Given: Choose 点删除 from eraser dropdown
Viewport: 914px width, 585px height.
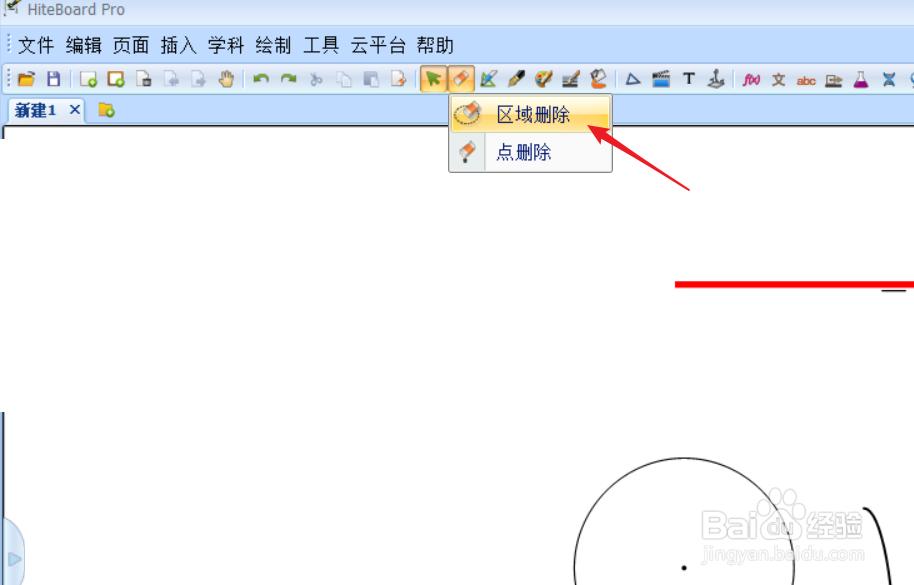Looking at the screenshot, I should click(530, 152).
